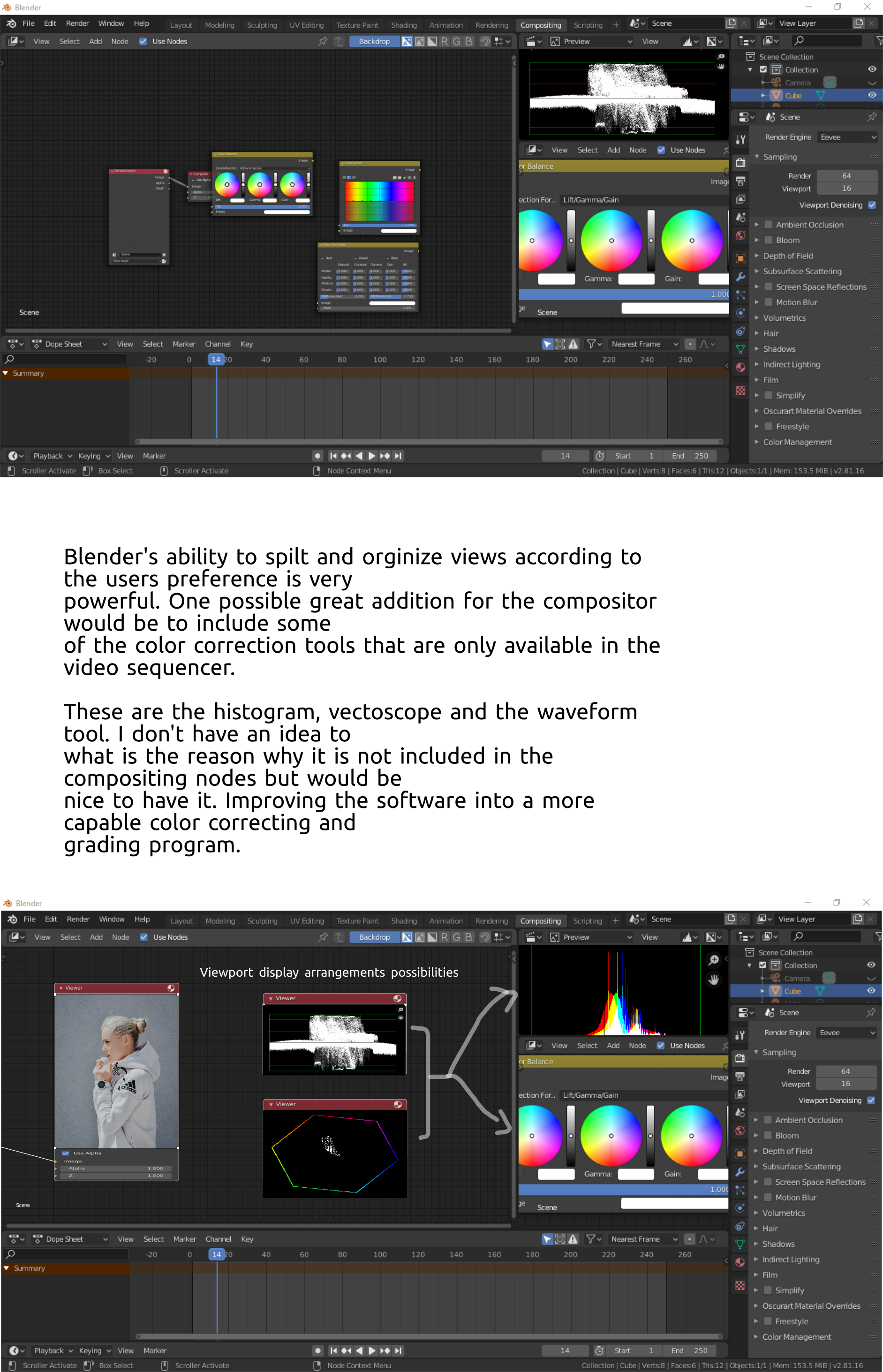The width and height of the screenshot is (883, 1372).
Task: Toggle Viewport Denoising checkbox in top Blender window
Action: (872, 205)
